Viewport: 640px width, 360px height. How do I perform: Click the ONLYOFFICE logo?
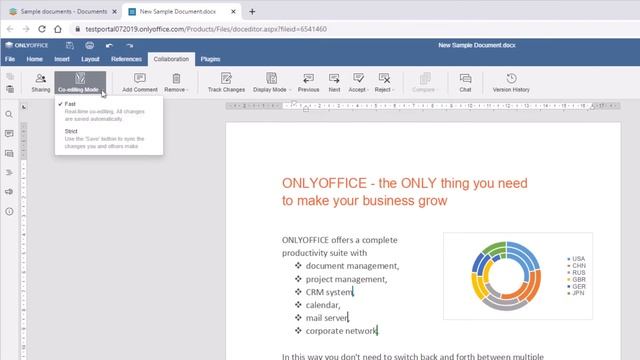[x=27, y=45]
